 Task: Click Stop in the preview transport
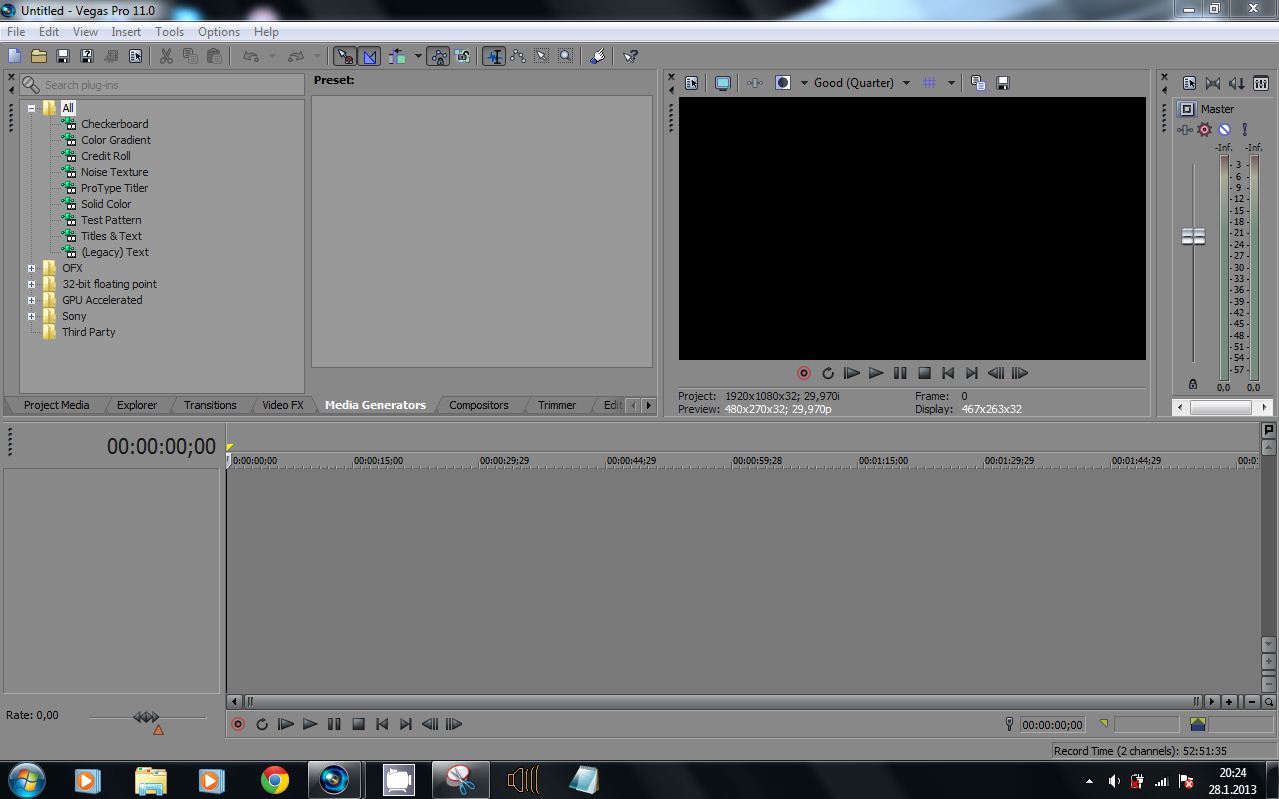(924, 373)
